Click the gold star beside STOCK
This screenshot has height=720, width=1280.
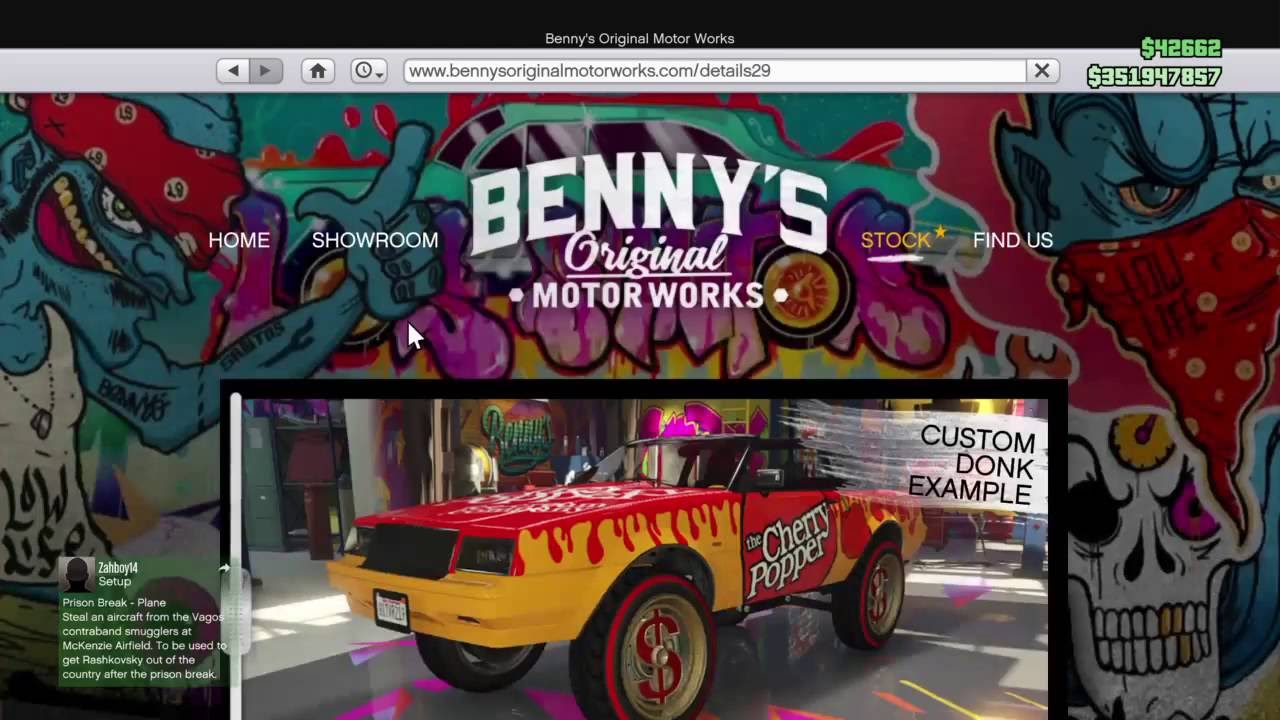point(940,232)
